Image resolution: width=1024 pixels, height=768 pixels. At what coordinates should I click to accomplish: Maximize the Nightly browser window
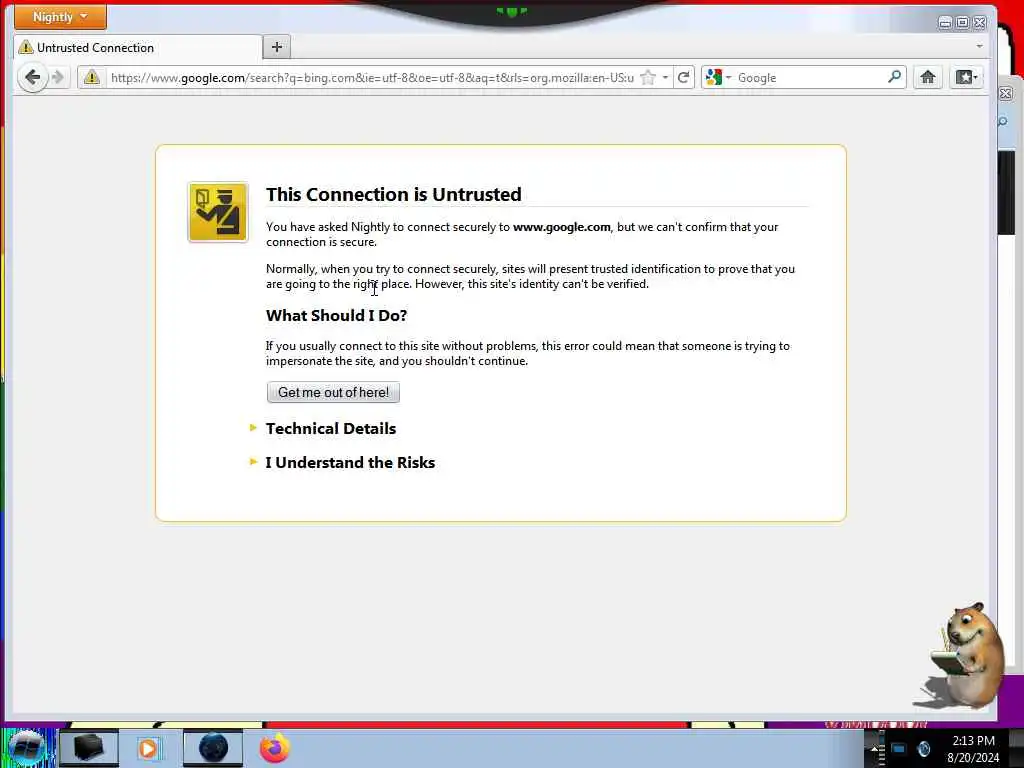(x=962, y=23)
